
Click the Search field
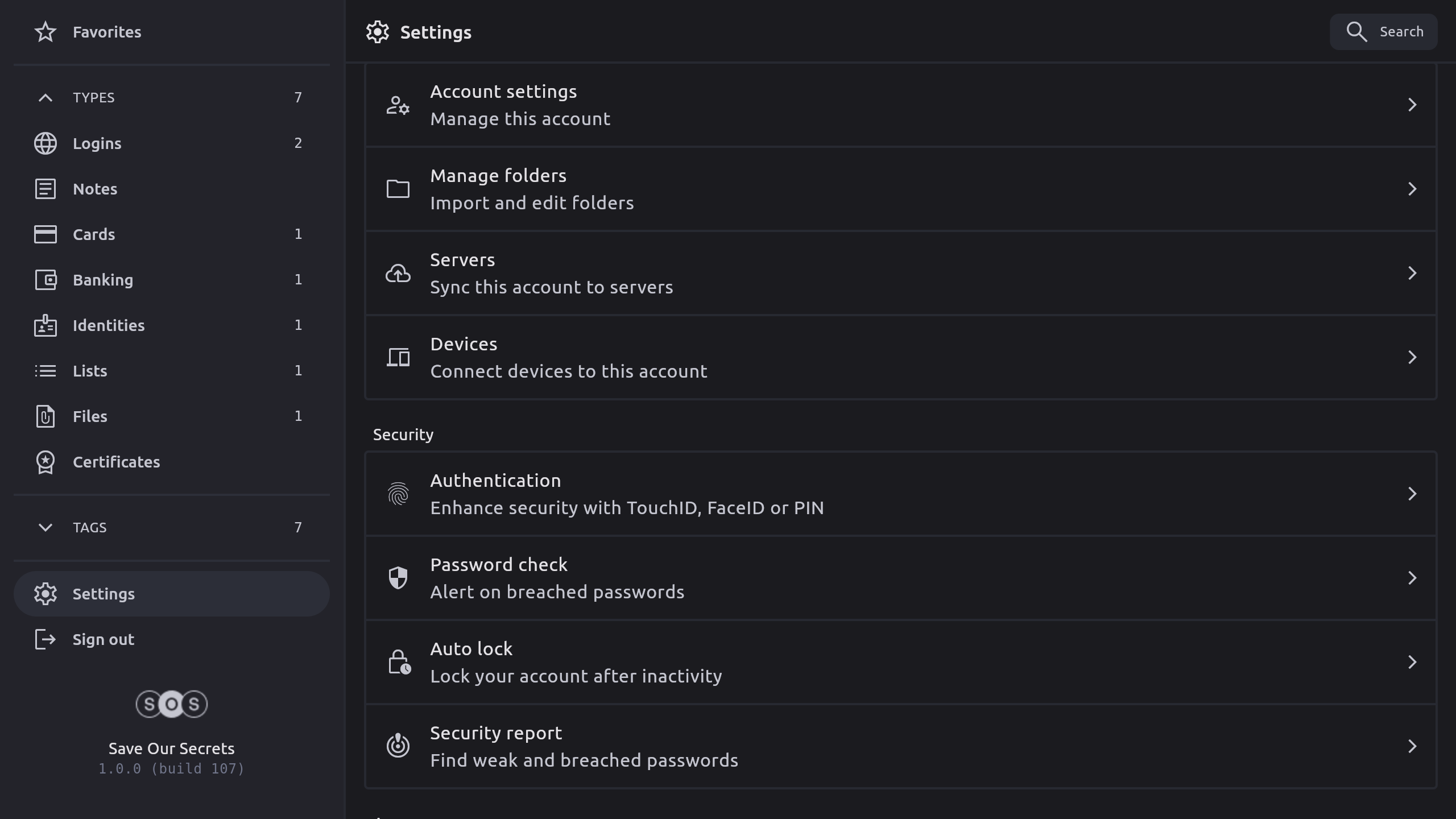pos(1383,32)
